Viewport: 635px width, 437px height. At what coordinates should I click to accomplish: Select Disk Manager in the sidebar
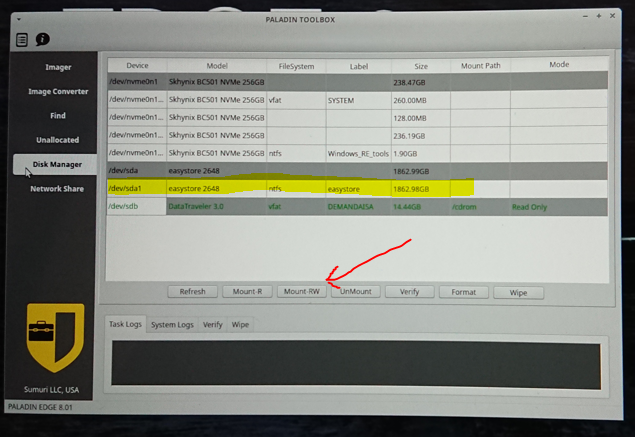pyautogui.click(x=55, y=164)
